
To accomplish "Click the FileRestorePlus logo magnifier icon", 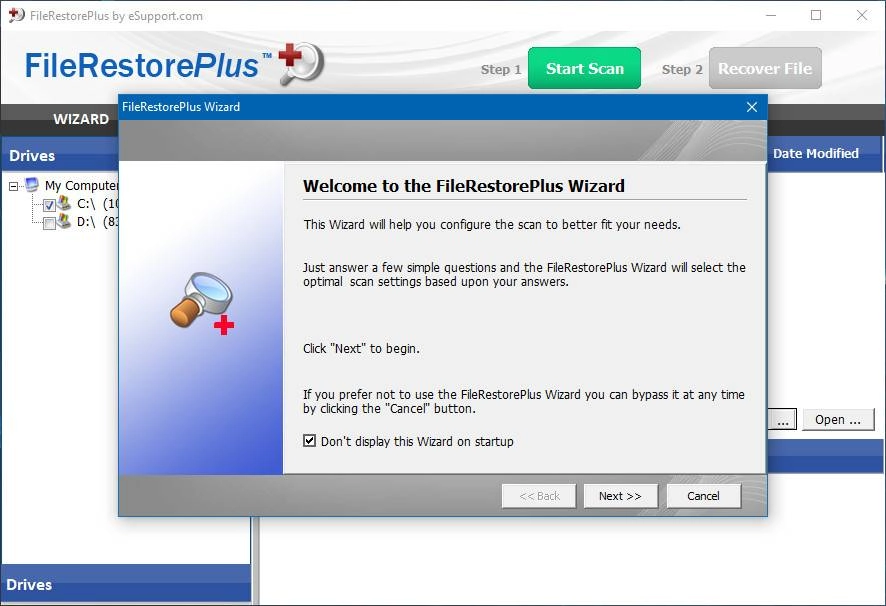I will tap(301, 63).
